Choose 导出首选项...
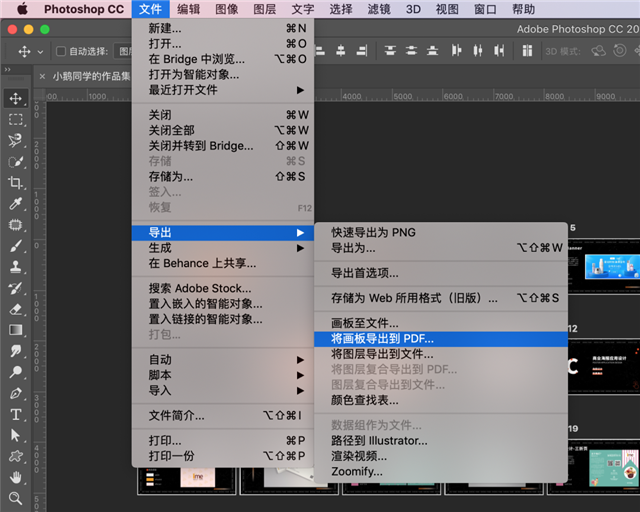The height and width of the screenshot is (512, 640). [441, 273]
